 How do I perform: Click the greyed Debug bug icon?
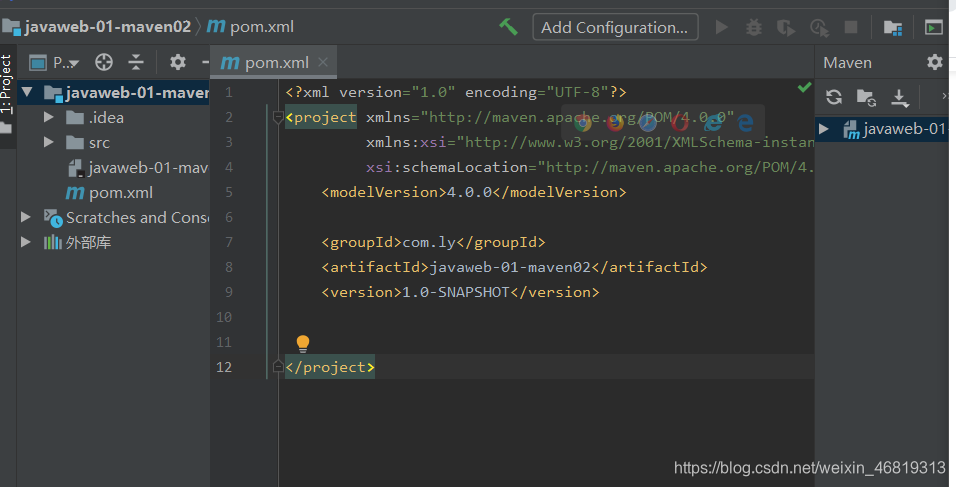754,27
